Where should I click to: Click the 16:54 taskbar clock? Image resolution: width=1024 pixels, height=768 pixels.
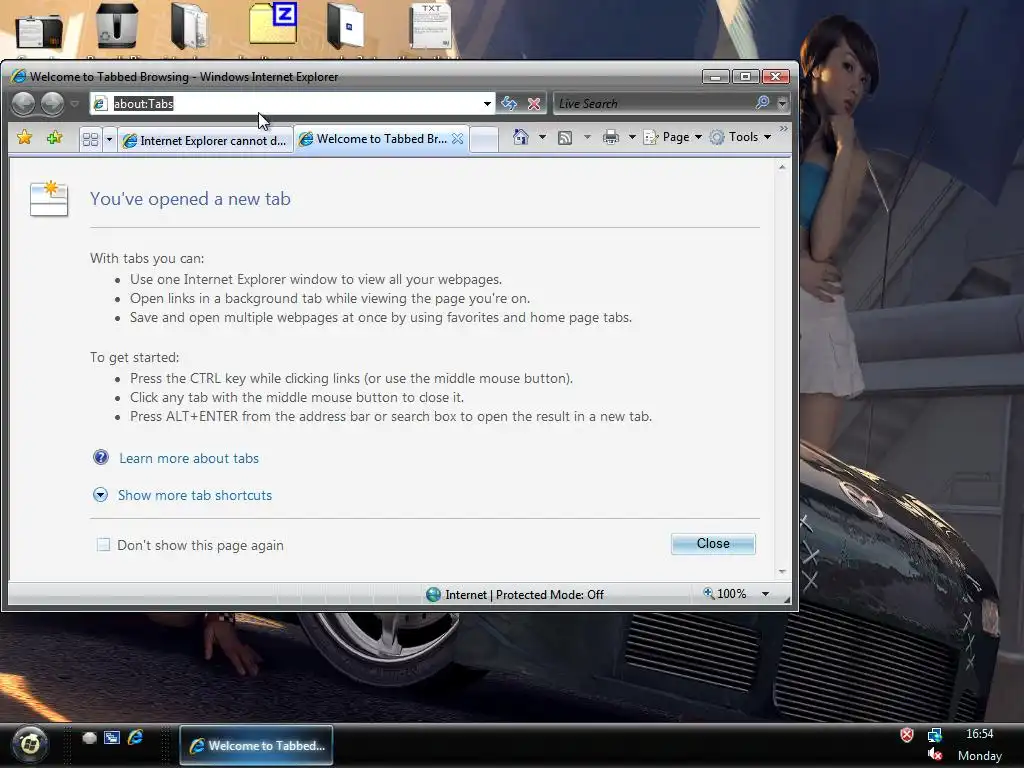[x=979, y=733]
